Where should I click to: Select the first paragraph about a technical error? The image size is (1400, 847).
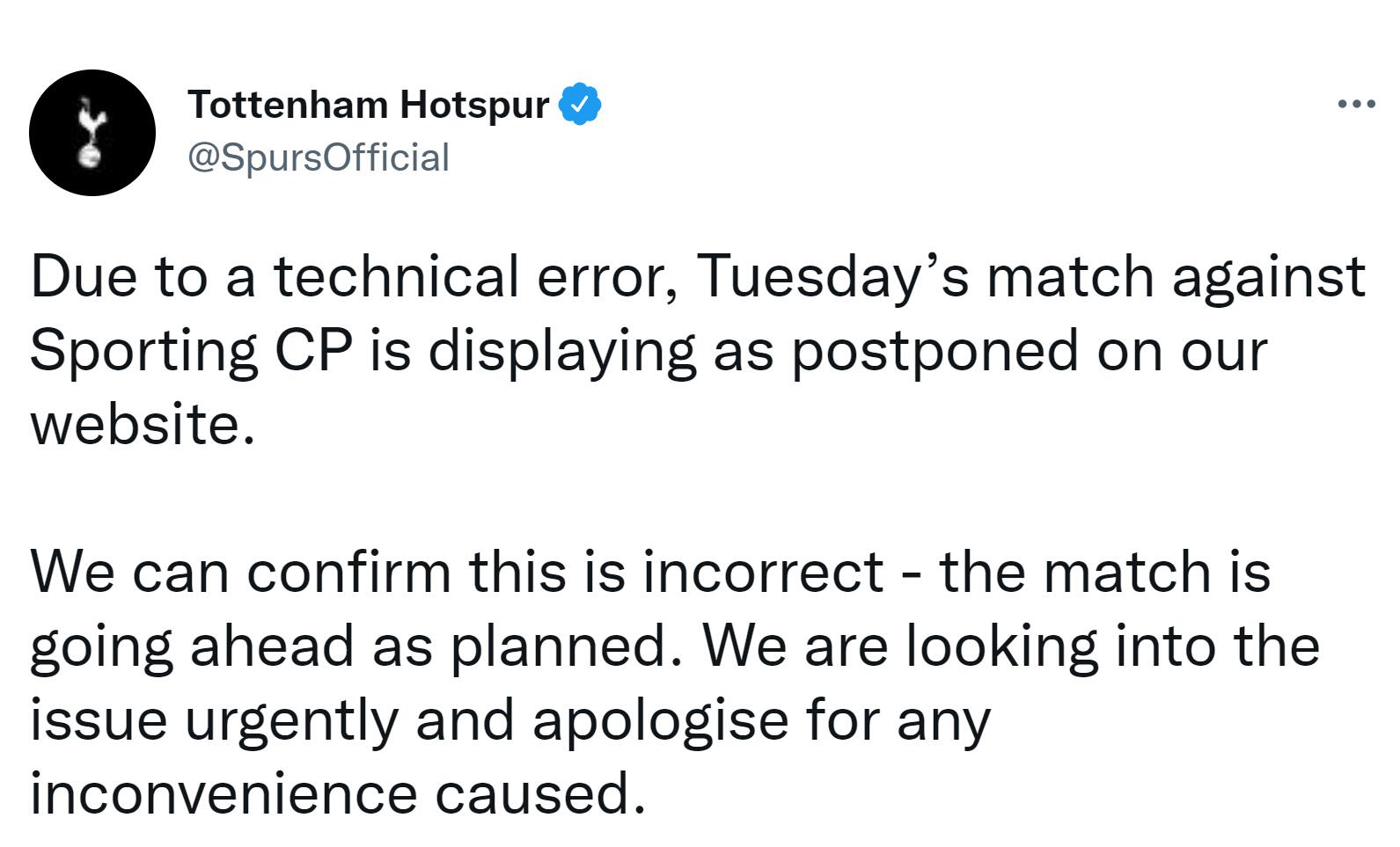point(698,350)
